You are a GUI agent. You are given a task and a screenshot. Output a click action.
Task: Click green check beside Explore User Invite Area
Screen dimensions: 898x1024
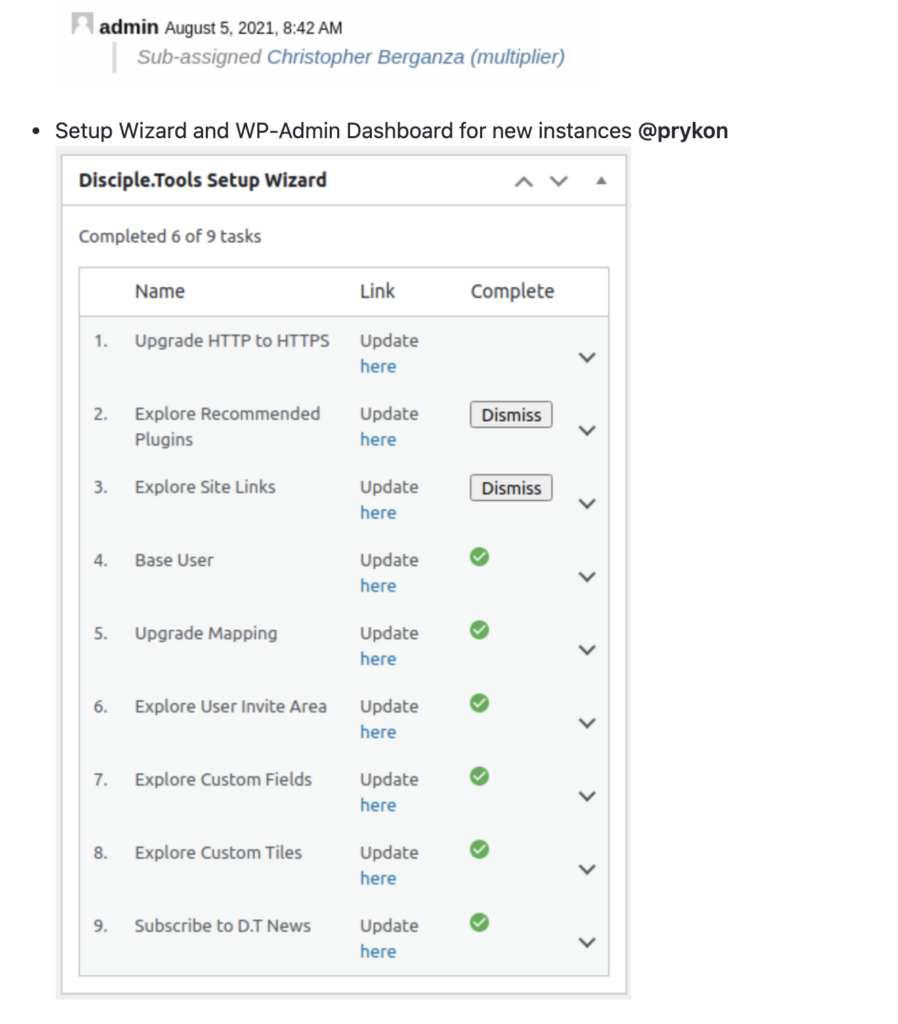pos(479,703)
